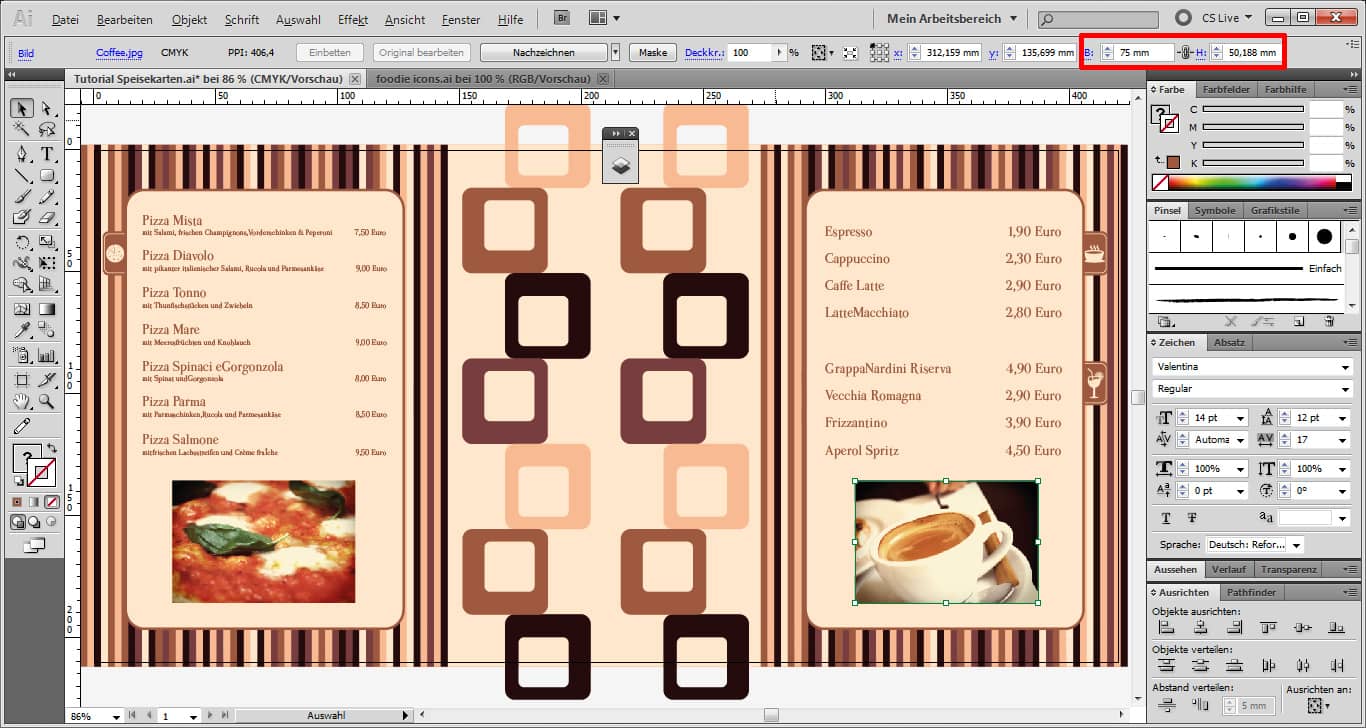Select the Type tool
The image size is (1366, 728).
(x=46, y=153)
